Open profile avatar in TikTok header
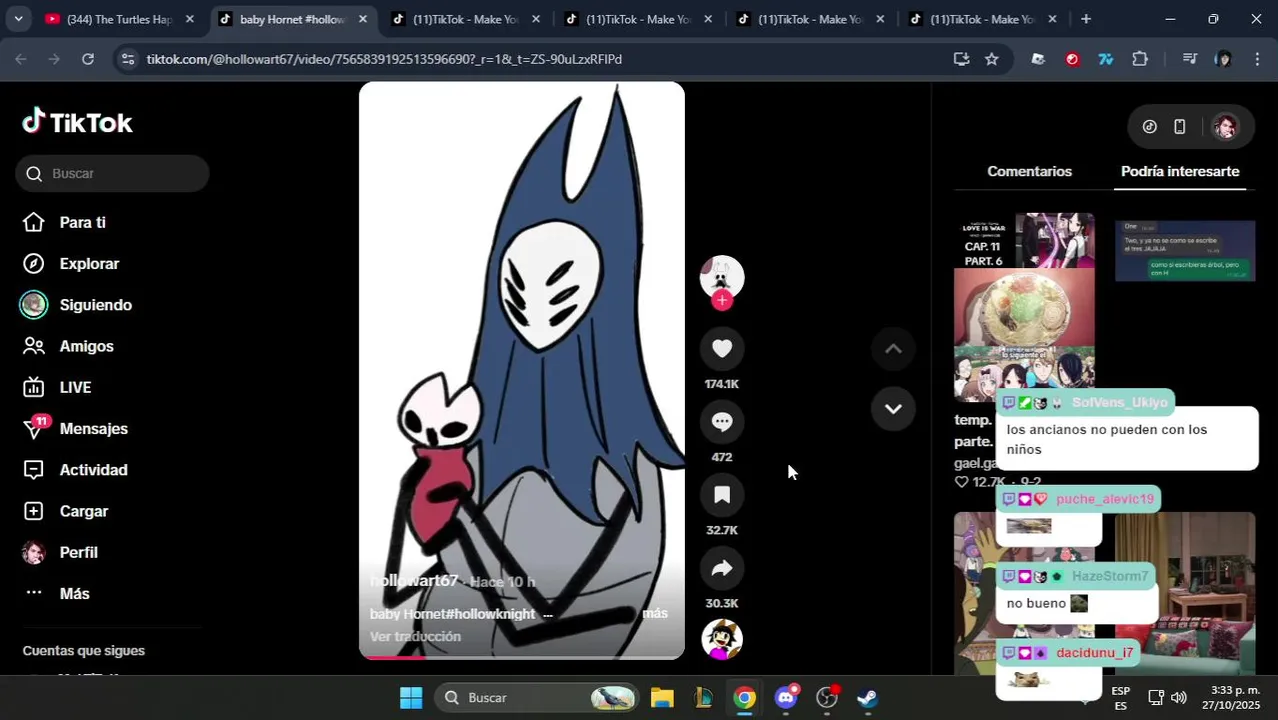 [x=1225, y=127]
